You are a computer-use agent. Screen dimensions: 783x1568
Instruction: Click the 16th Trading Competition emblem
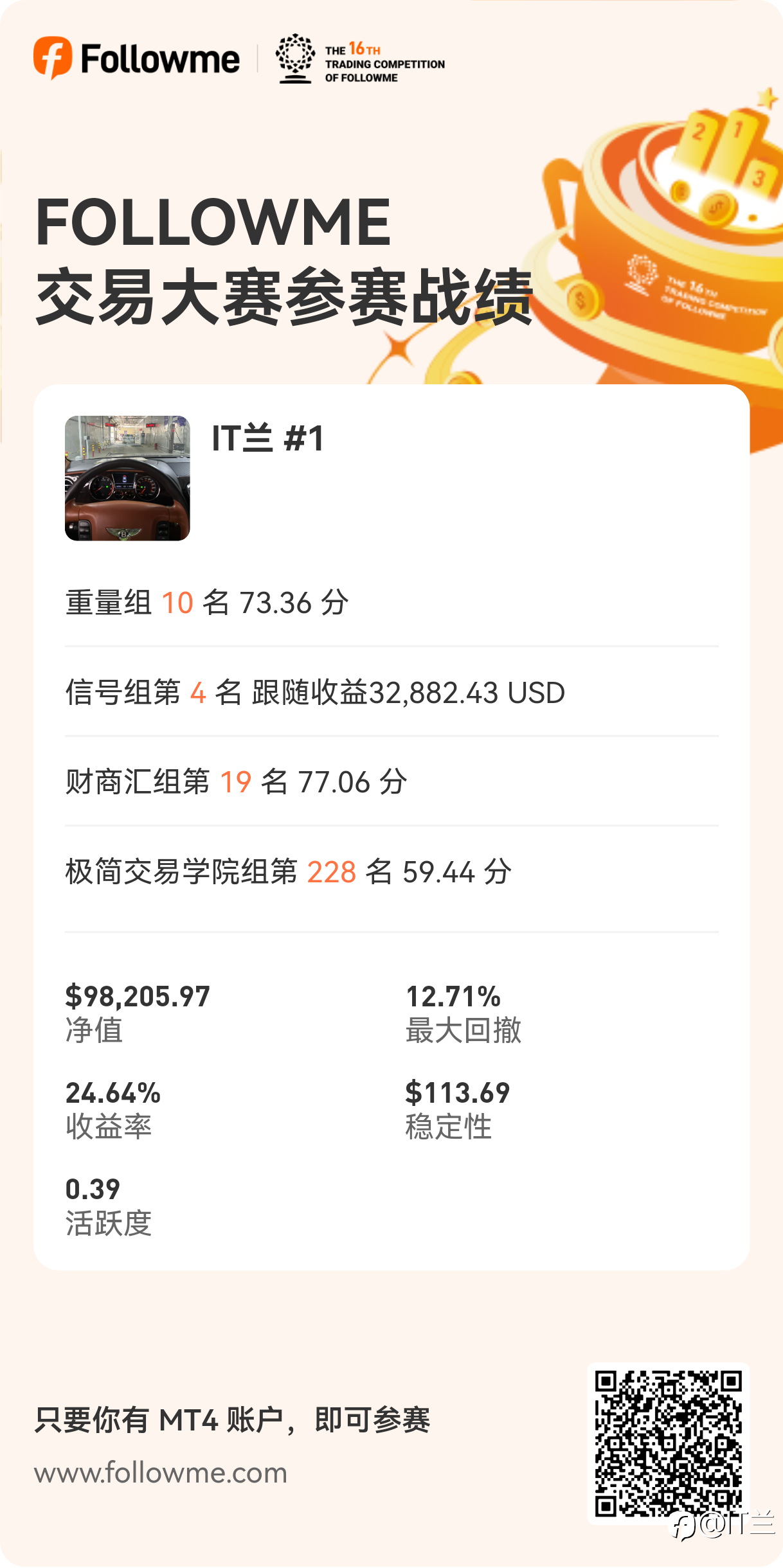[295, 58]
